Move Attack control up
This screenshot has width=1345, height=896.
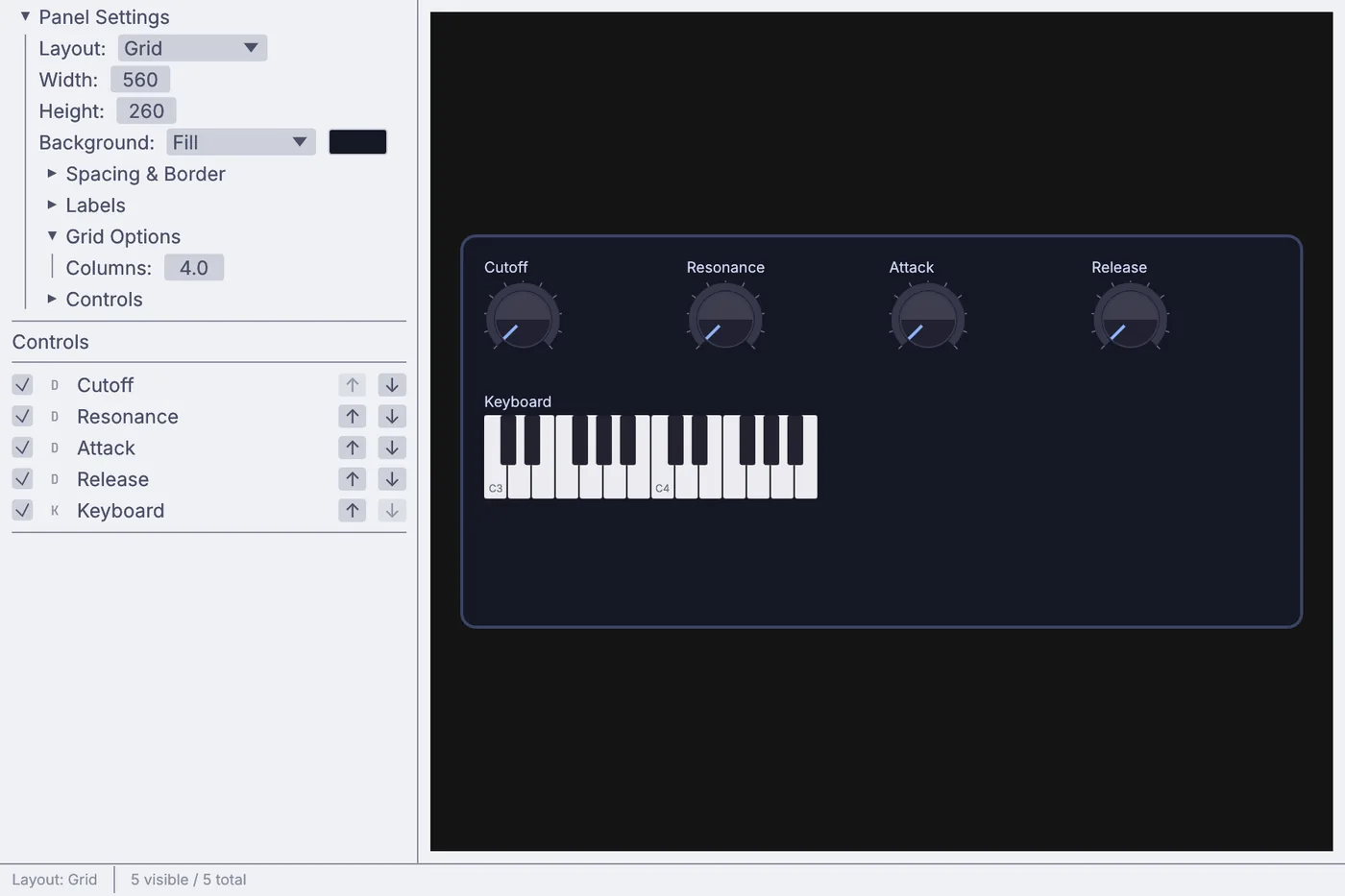point(353,448)
